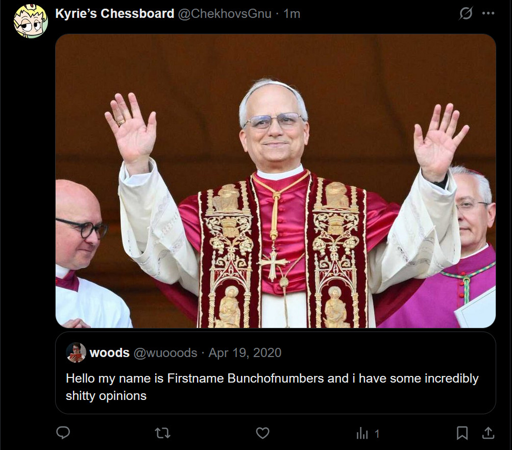Open the share upload icon
This screenshot has width=512, height=450.
[488, 433]
